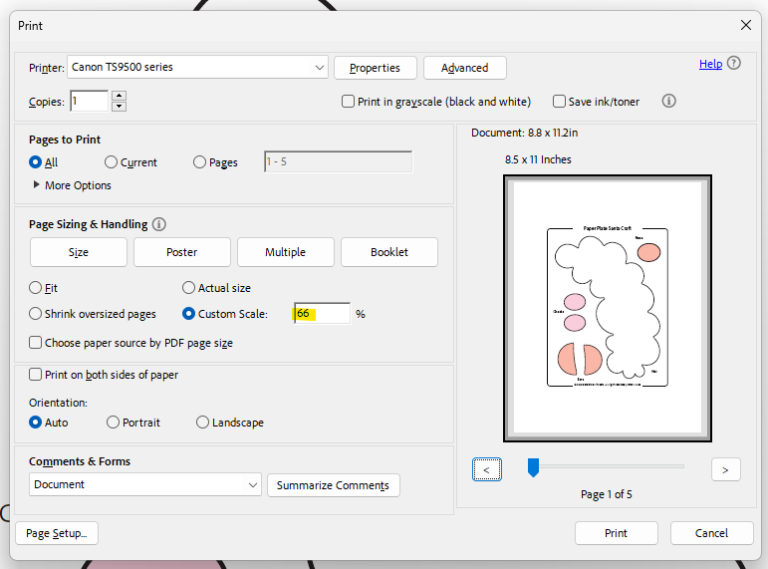The height and width of the screenshot is (569, 768).
Task: Increase copies with the up arrow
Action: tap(119, 96)
